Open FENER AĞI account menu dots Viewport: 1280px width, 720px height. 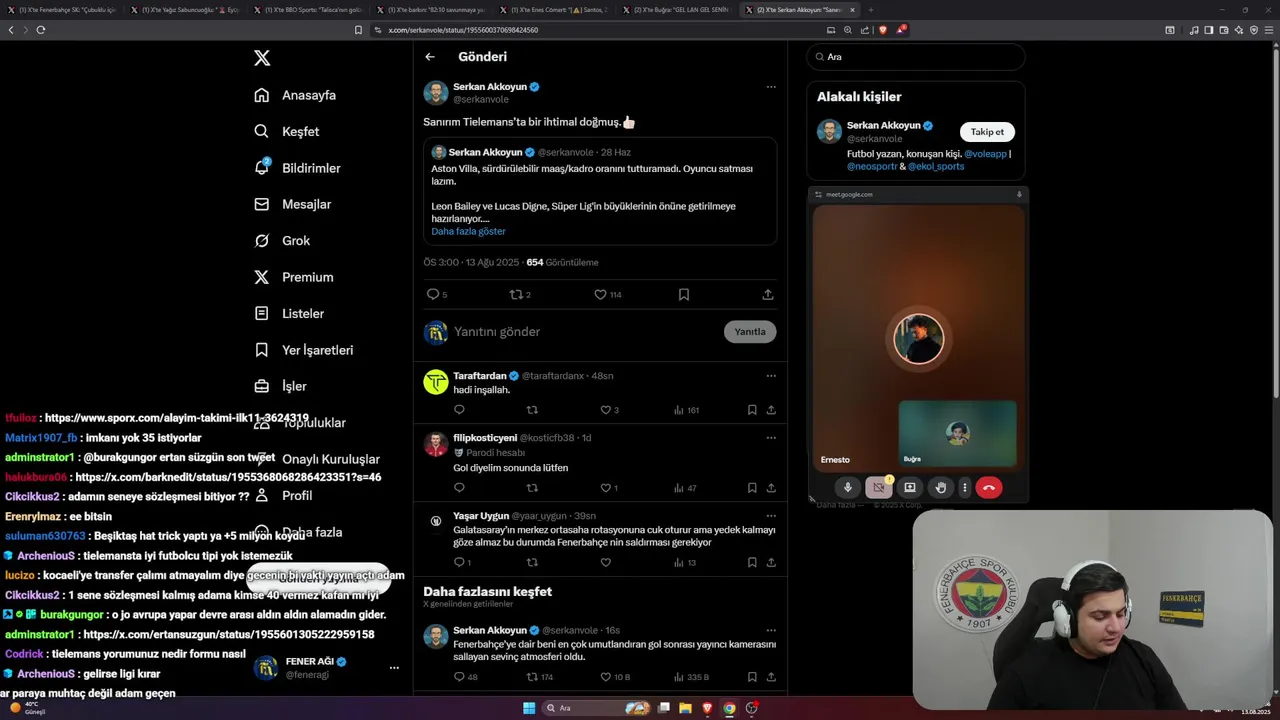point(394,668)
